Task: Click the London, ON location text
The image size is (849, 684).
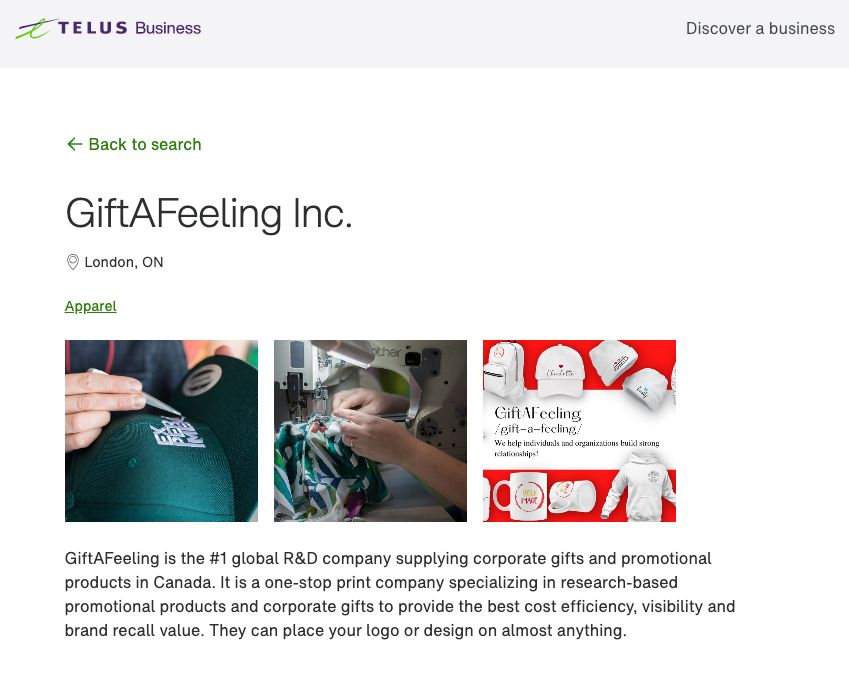Action: click(x=126, y=262)
